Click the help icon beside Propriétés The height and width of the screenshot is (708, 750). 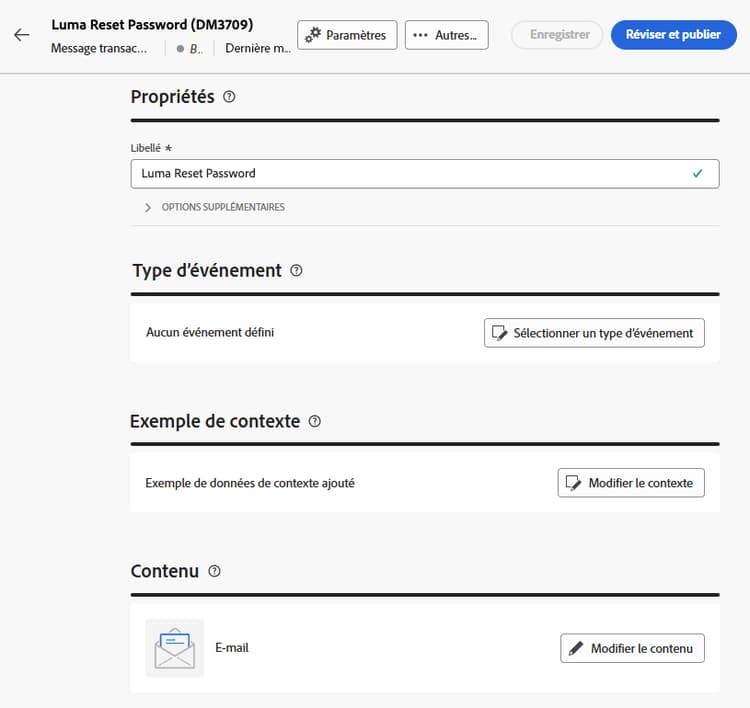click(230, 97)
